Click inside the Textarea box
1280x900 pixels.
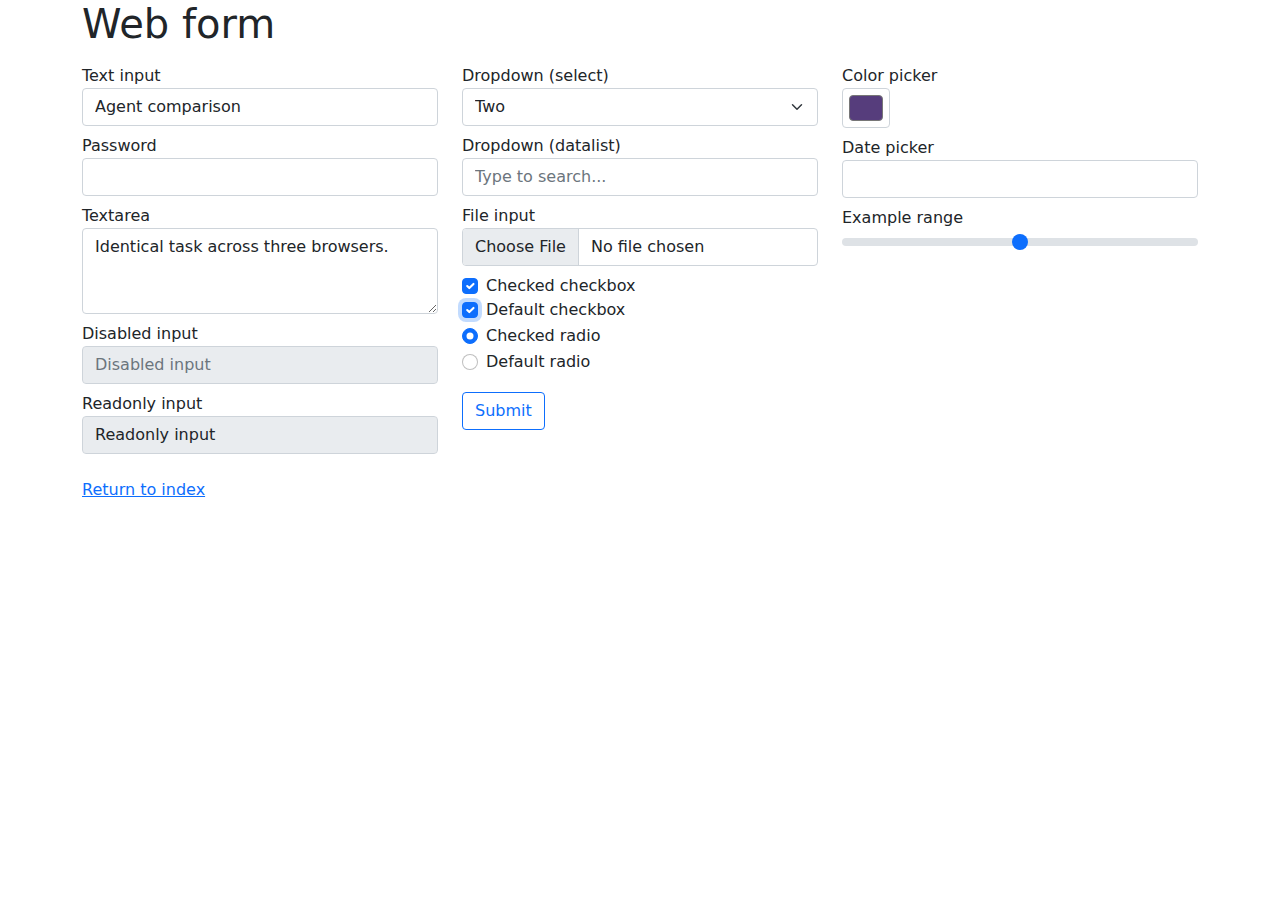(260, 271)
